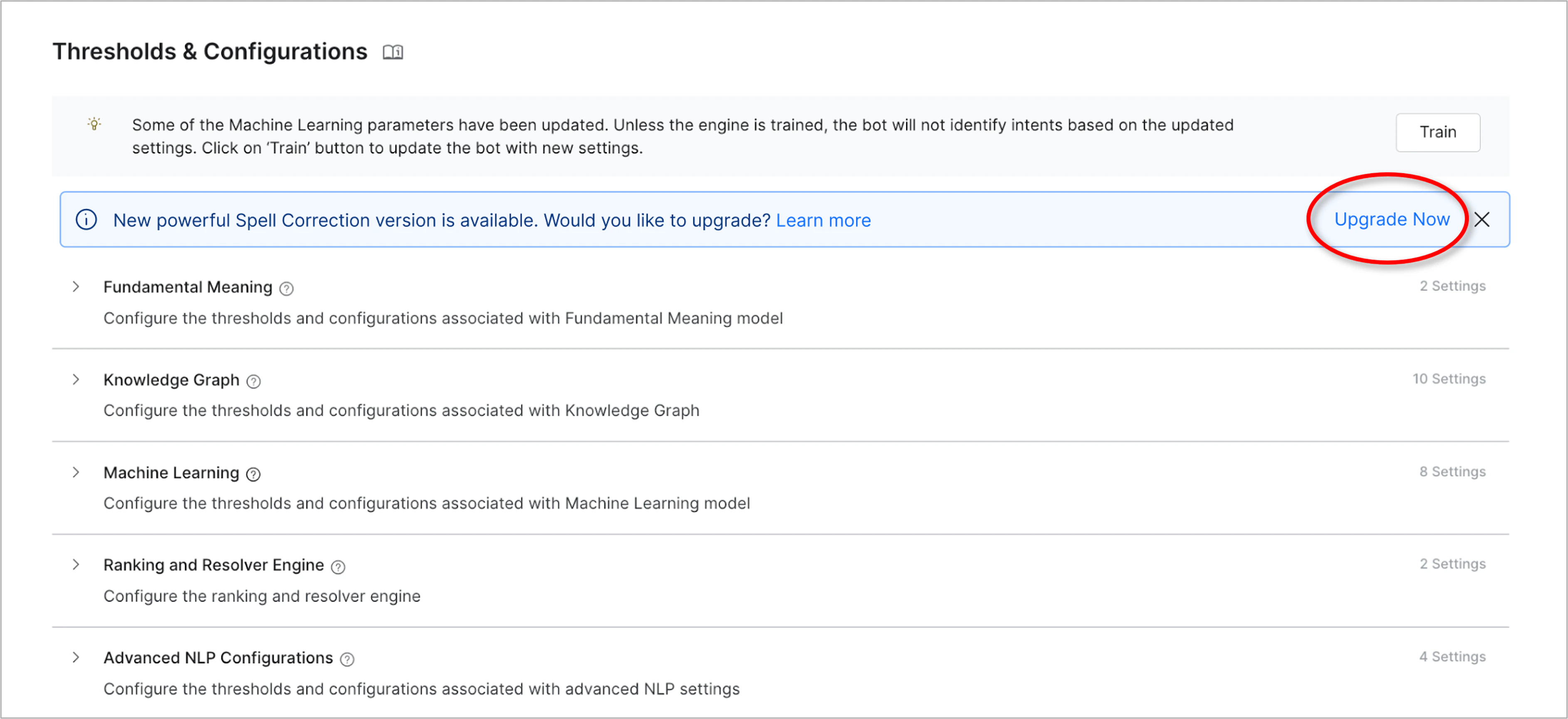The height and width of the screenshot is (719, 1568).
Task: Open Ranking and Resolver Engine help icon
Action: (x=338, y=567)
